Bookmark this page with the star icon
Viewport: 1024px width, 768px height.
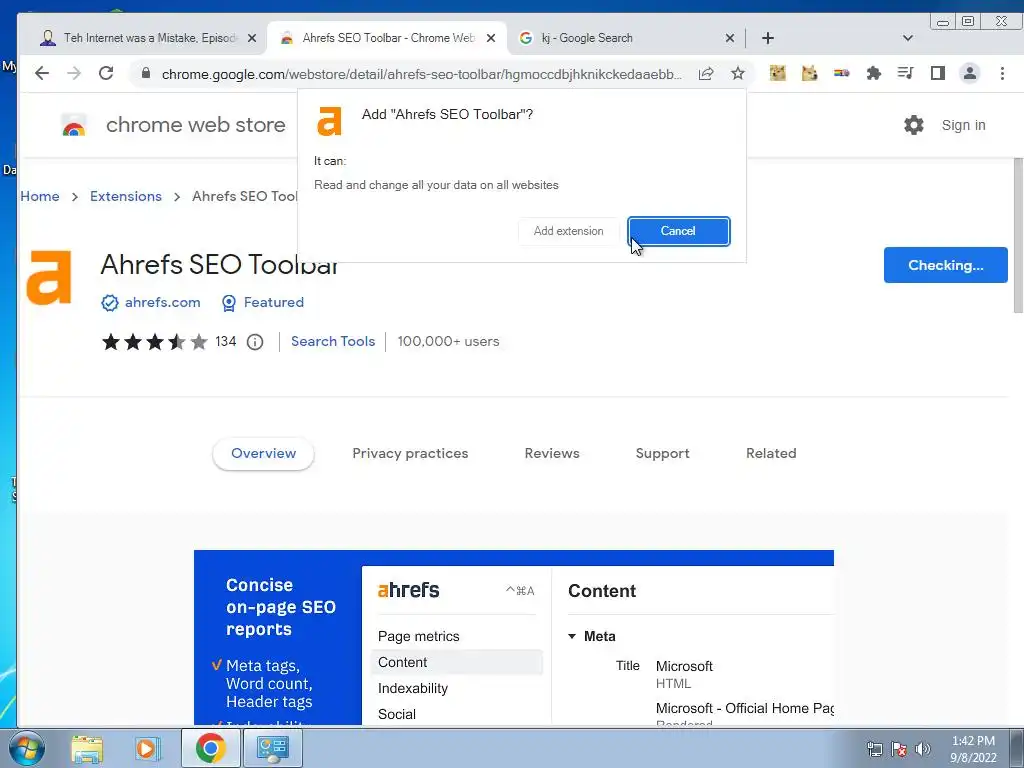click(x=738, y=73)
